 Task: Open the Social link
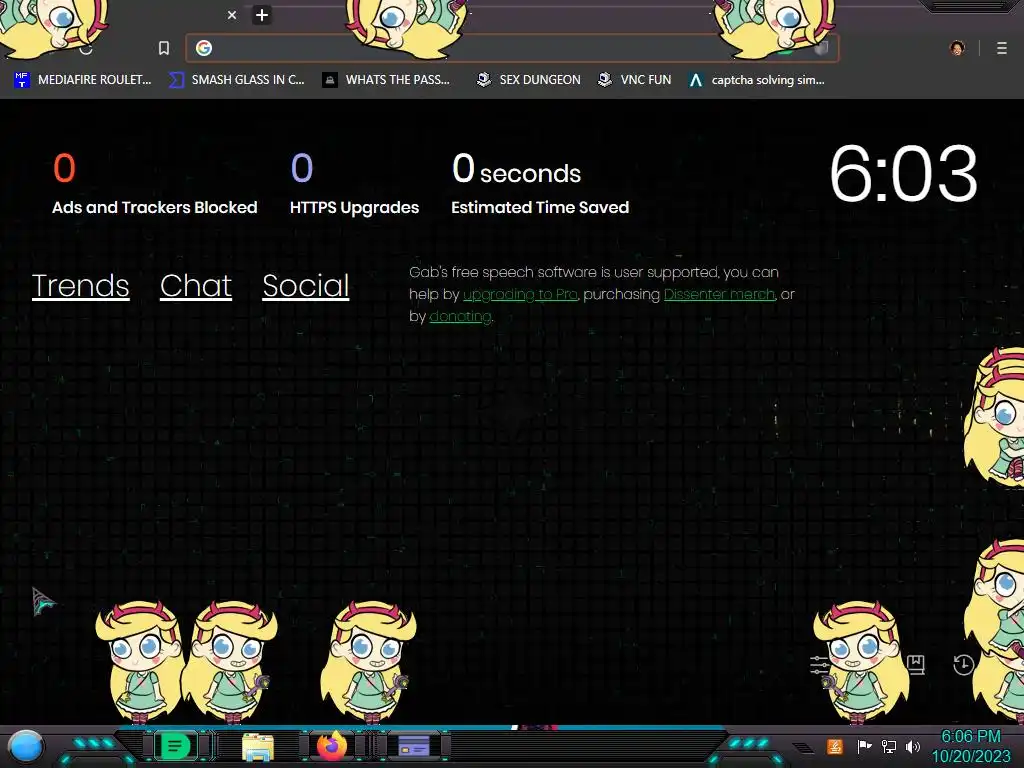pos(306,285)
